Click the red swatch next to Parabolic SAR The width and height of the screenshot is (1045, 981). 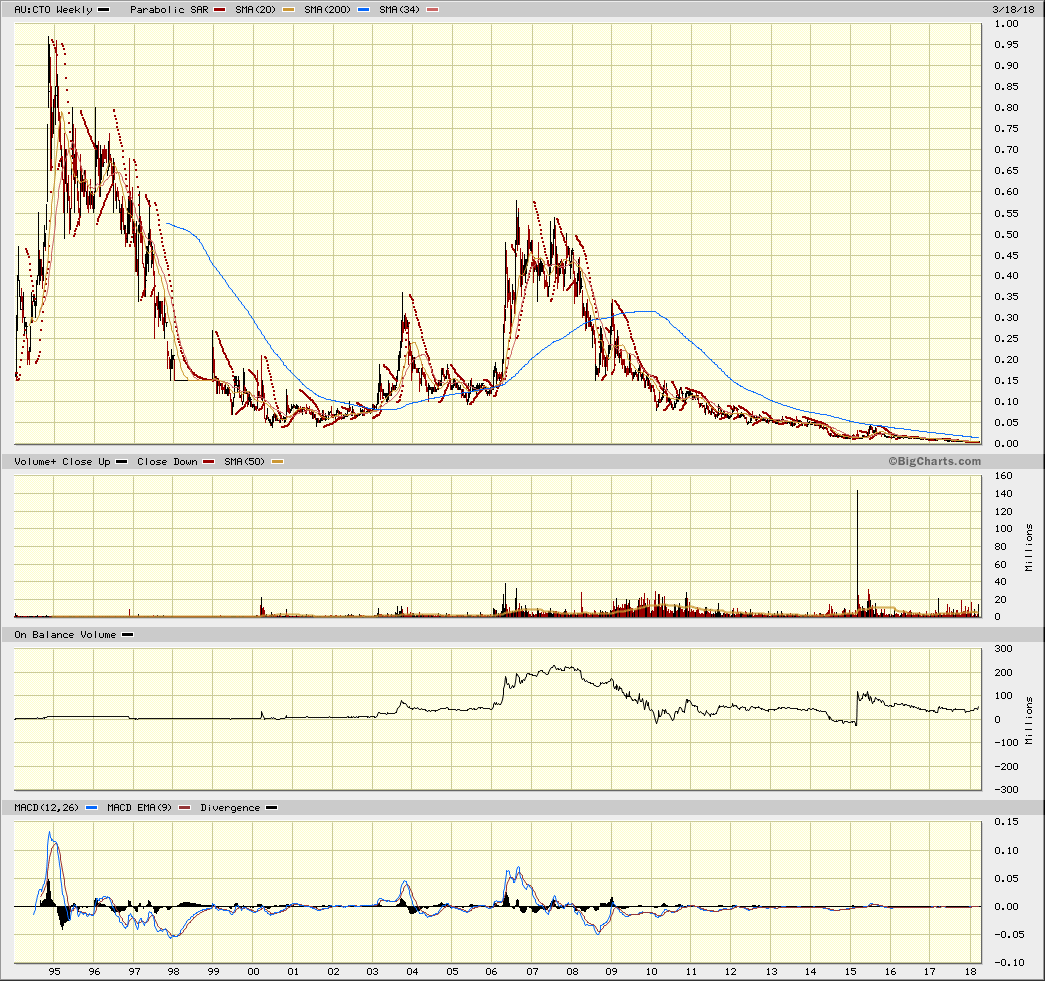pos(219,10)
